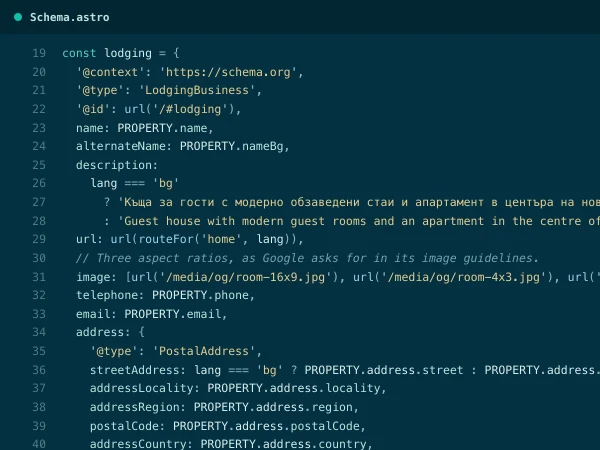The image size is (600, 450).
Task: Click line number 40 in the gutter
Action: coord(39,444)
